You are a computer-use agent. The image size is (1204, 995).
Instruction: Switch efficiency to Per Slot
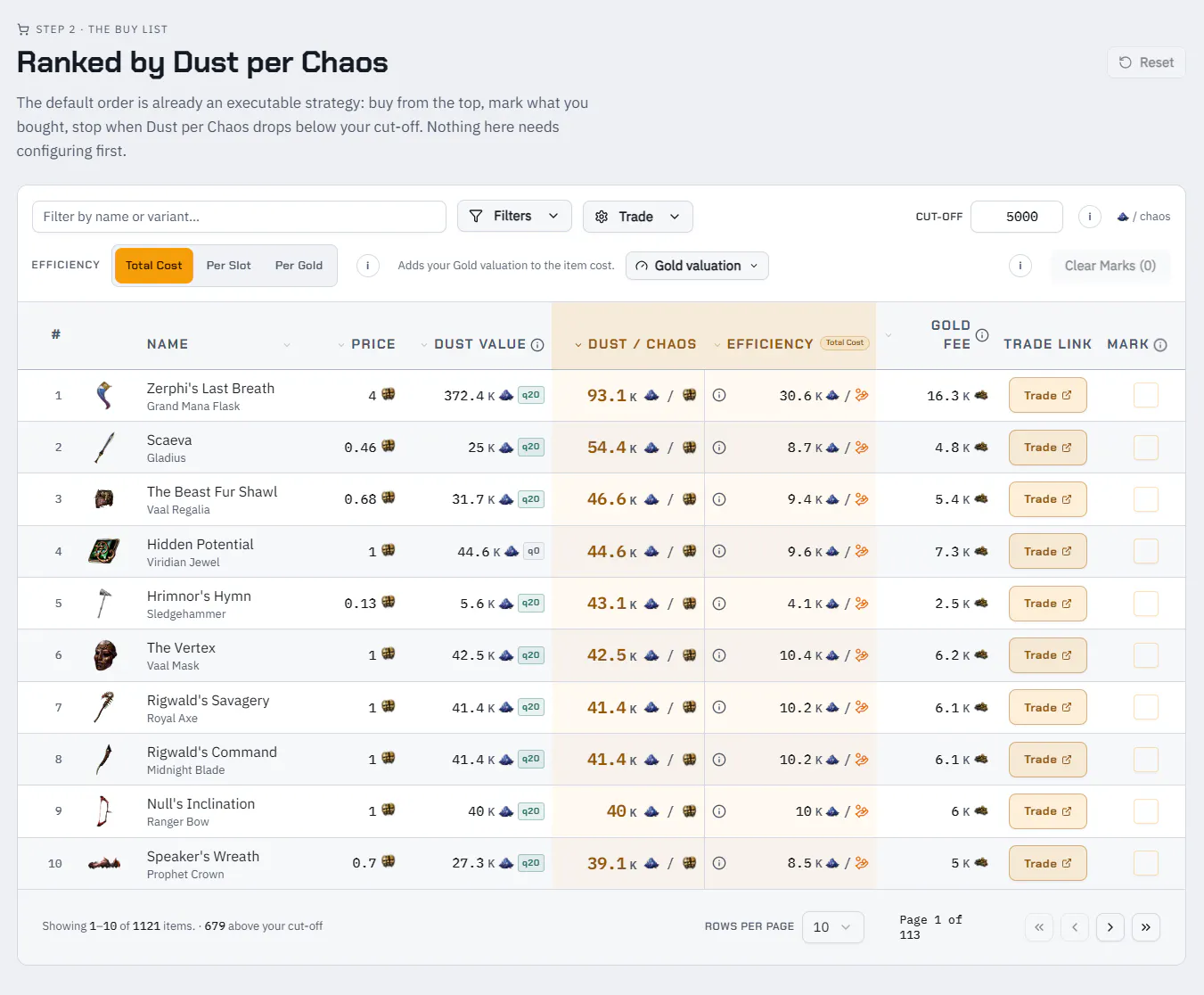click(228, 266)
